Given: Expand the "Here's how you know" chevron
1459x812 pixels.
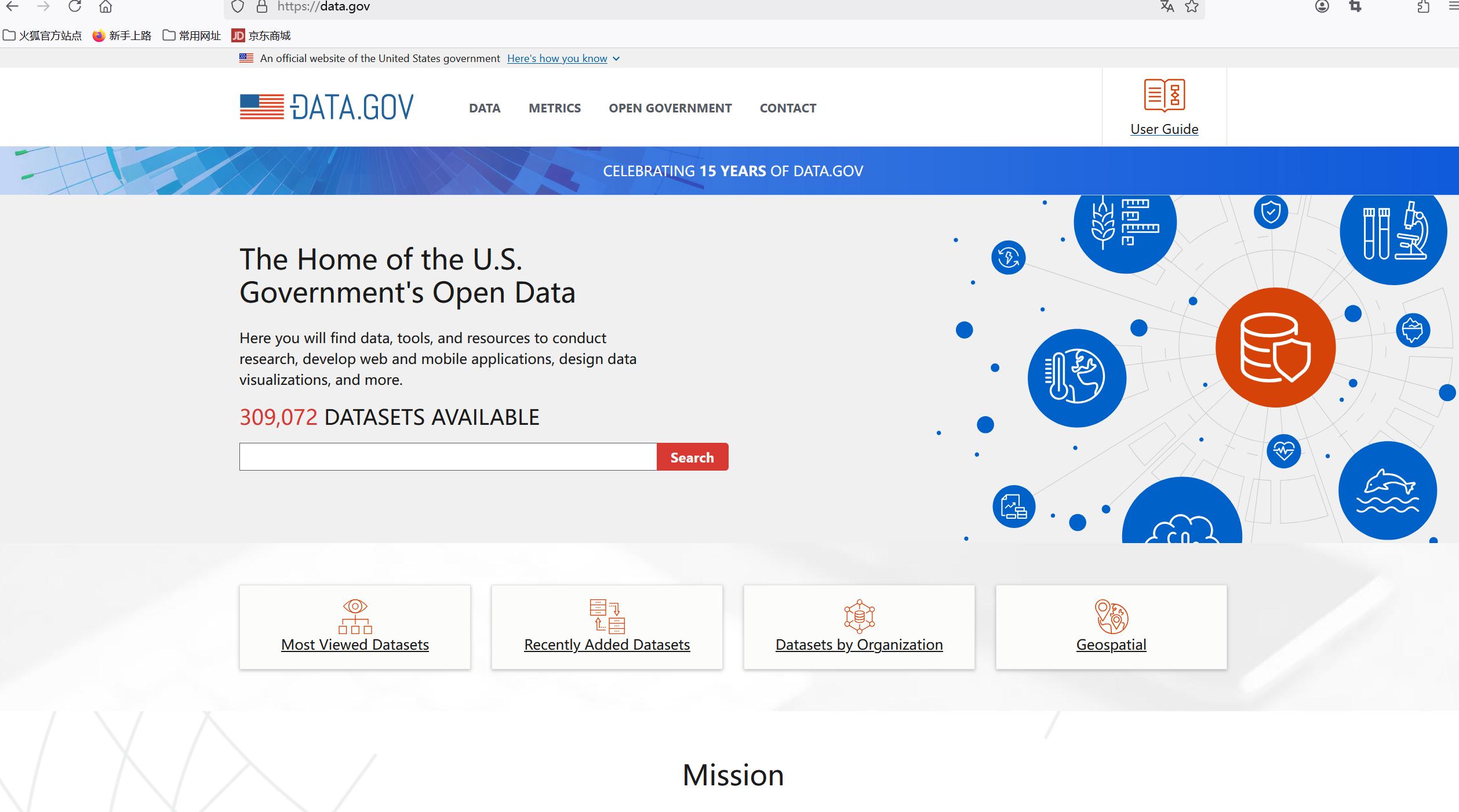Looking at the screenshot, I should tap(616, 59).
